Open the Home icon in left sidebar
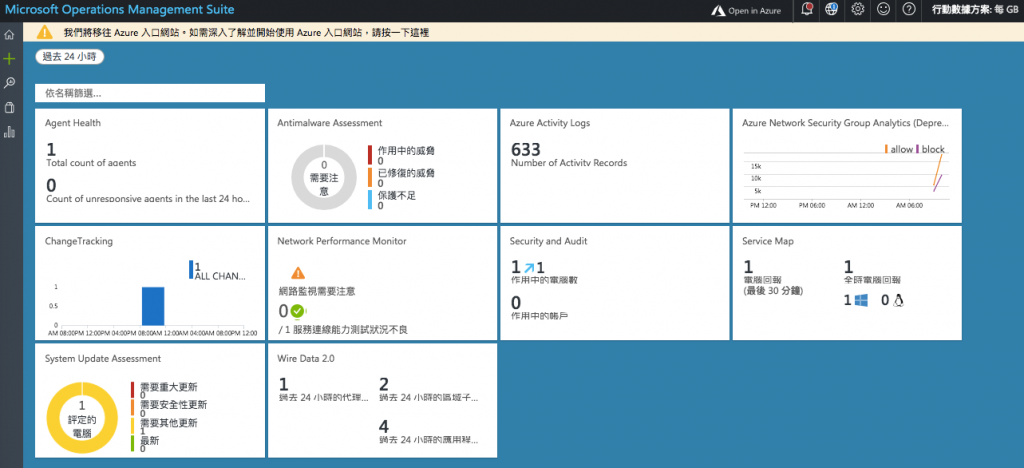This screenshot has height=468, width=1024. 9,34
